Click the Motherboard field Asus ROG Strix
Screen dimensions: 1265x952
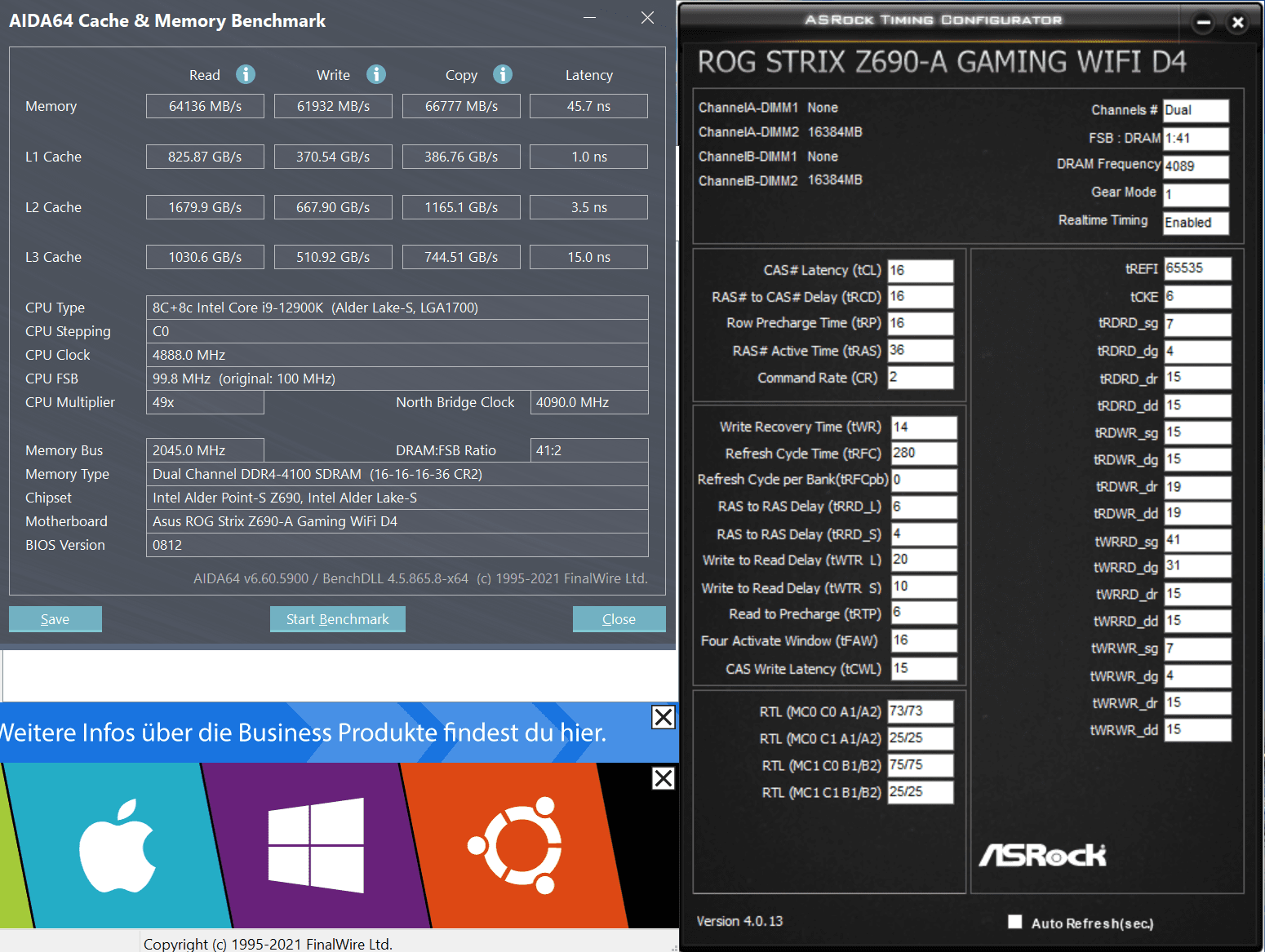pyautogui.click(x=397, y=521)
